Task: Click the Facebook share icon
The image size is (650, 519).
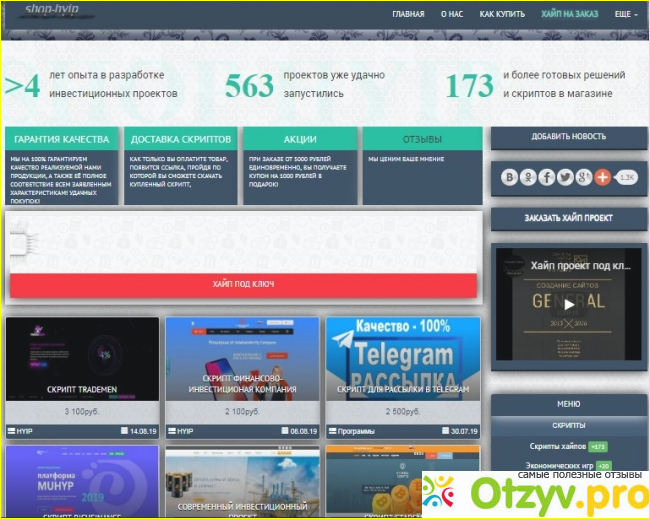Action: click(547, 177)
